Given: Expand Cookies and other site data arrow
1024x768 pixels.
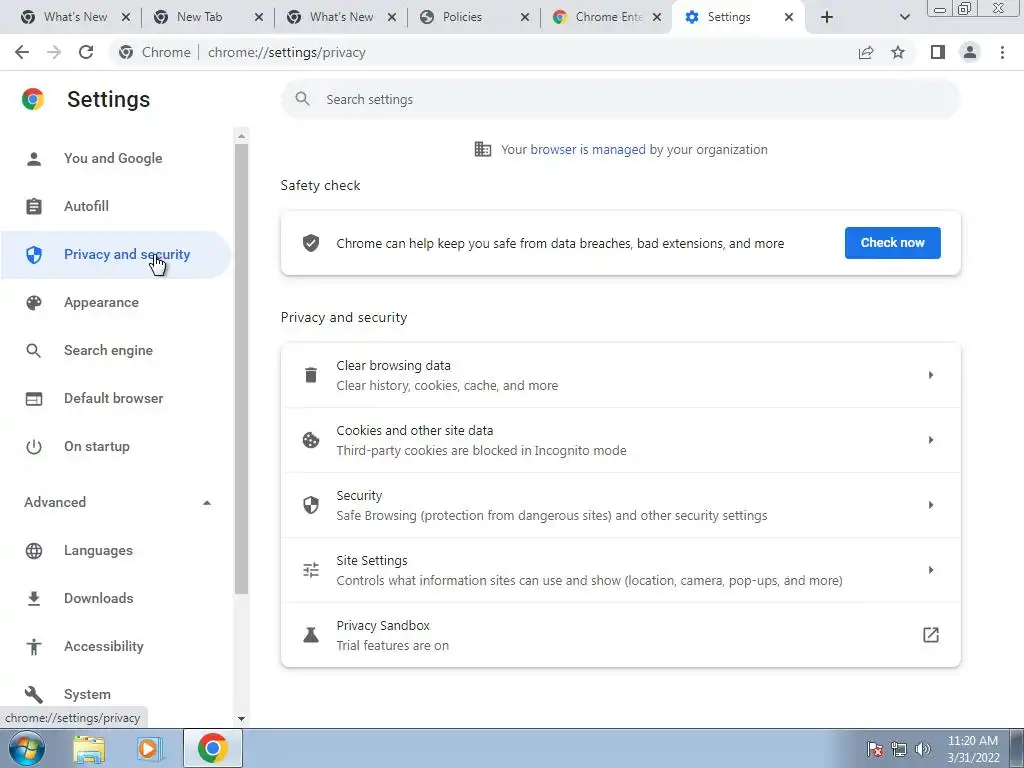Looking at the screenshot, I should (x=931, y=440).
